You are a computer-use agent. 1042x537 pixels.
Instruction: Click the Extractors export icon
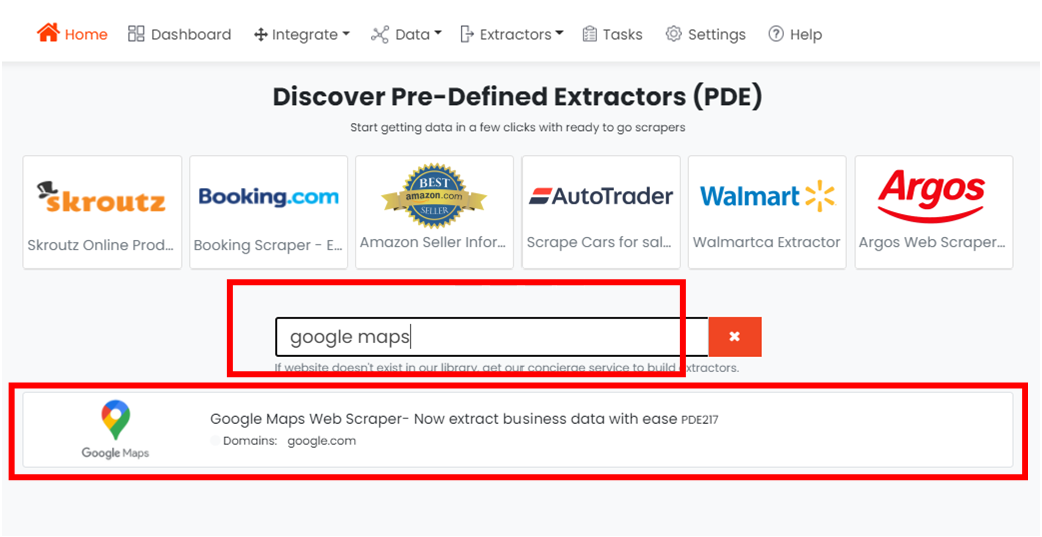tap(467, 34)
